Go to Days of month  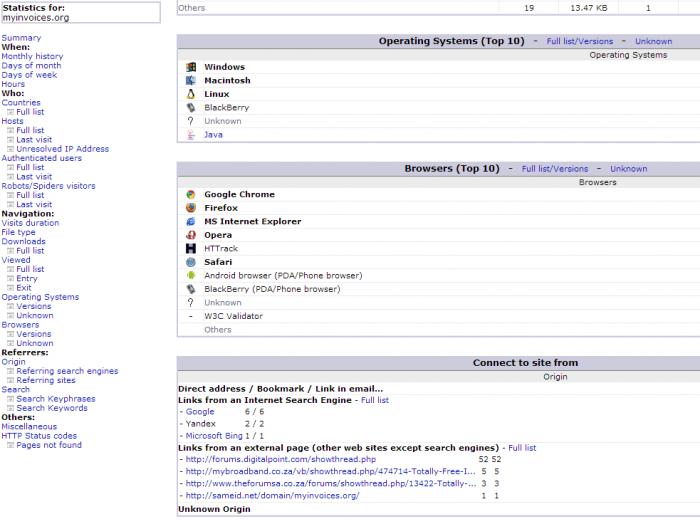(x=31, y=66)
